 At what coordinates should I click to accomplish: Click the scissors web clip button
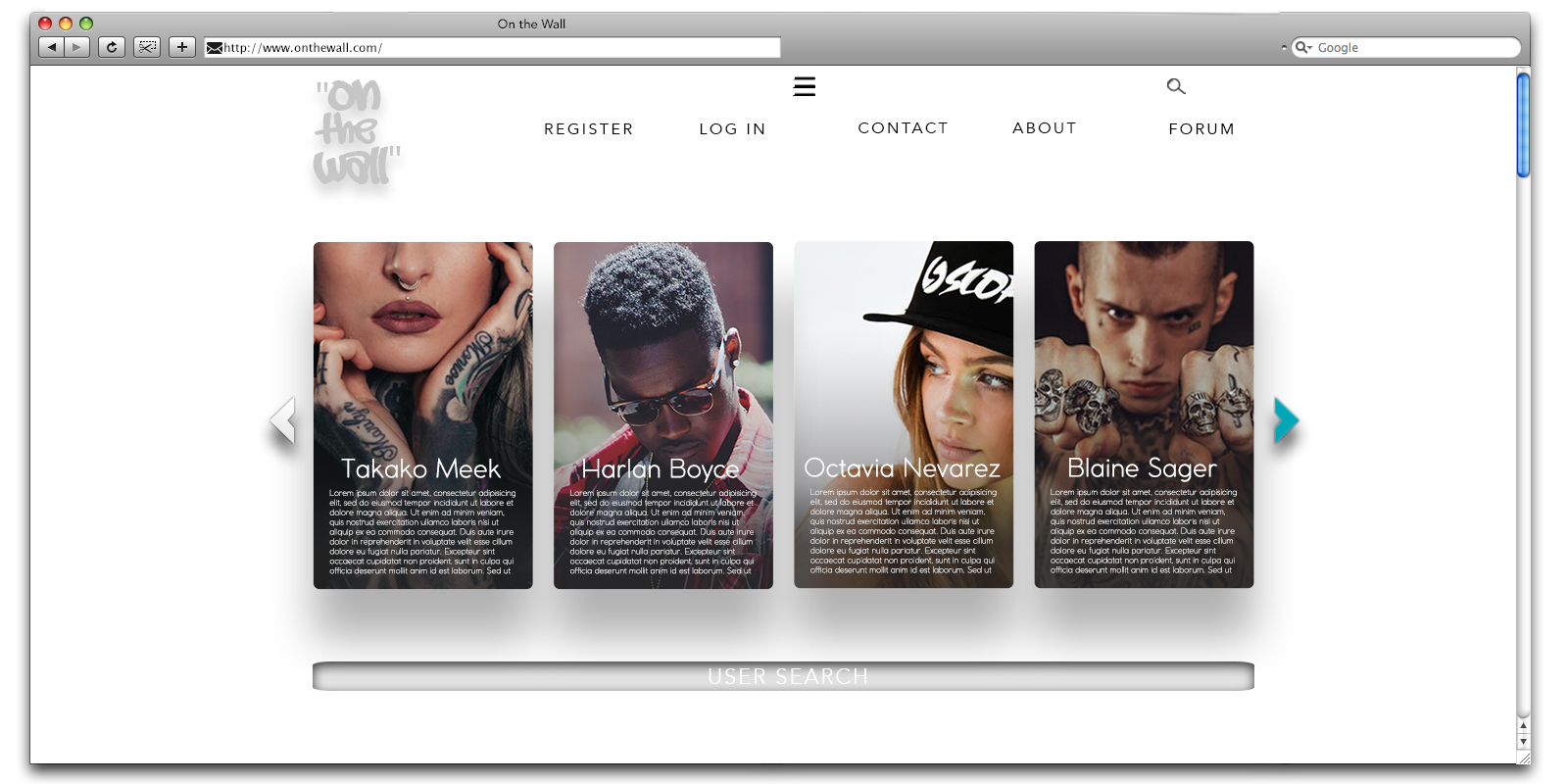click(147, 47)
